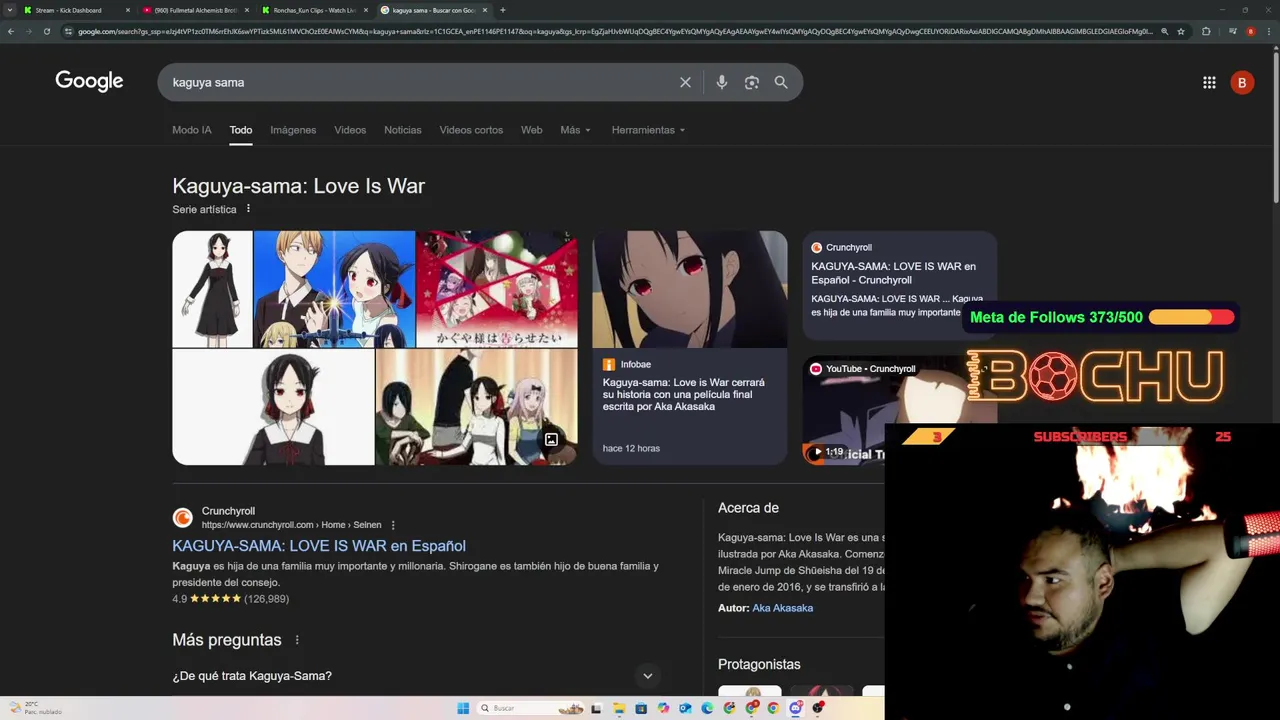Screen dimensions: 1280x720
Task: Click the blonde boy and Kaguya thumbnail
Action: tap(334, 289)
